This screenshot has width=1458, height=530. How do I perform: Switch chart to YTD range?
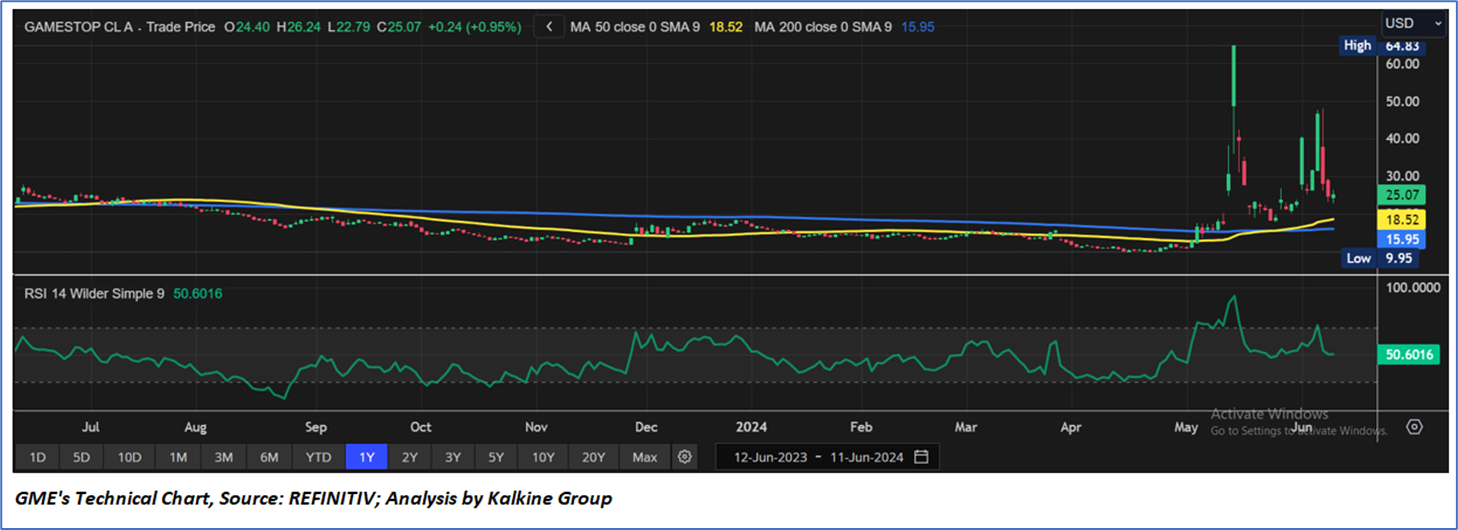click(318, 457)
